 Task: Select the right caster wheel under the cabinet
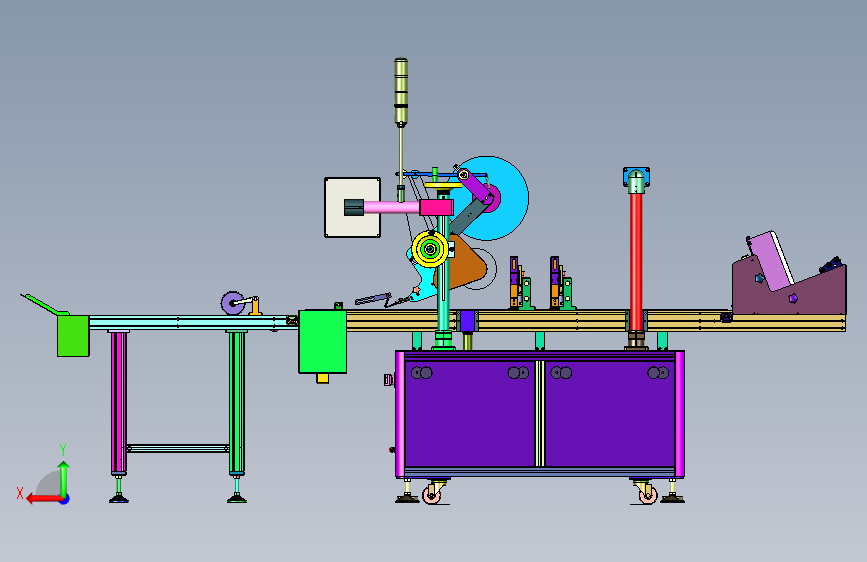coord(647,494)
